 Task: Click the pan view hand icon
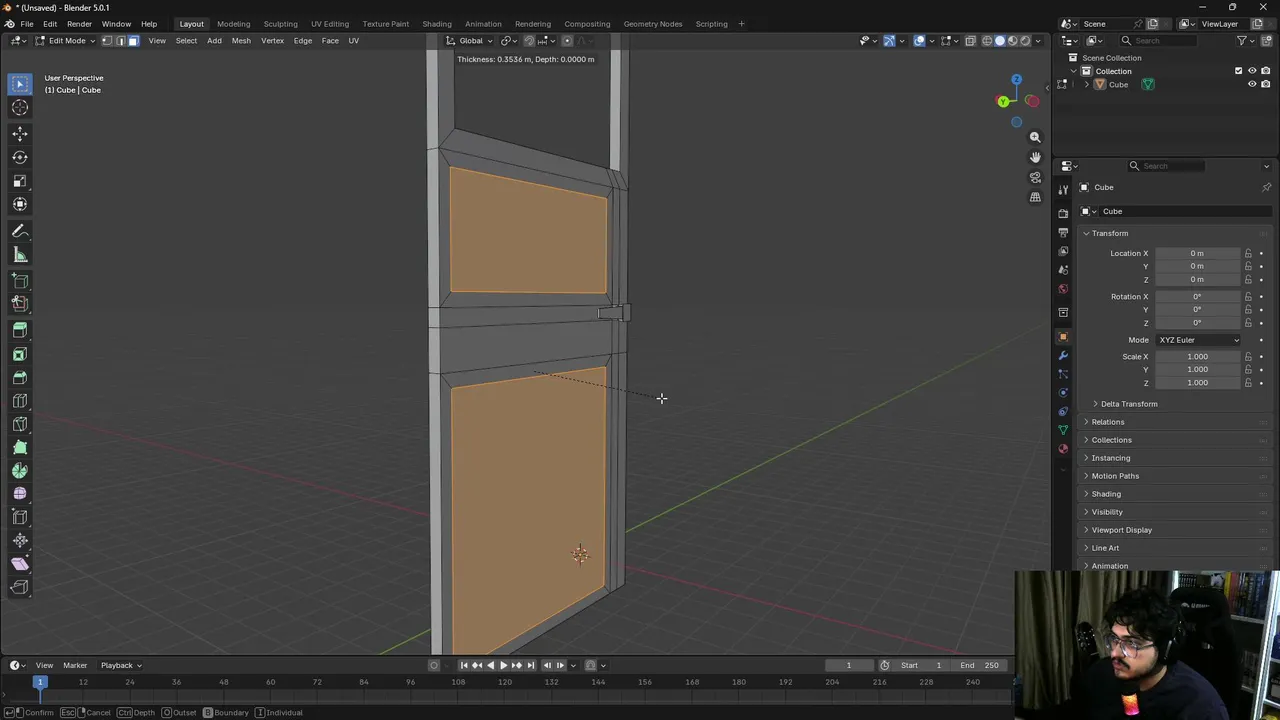tap(1035, 157)
